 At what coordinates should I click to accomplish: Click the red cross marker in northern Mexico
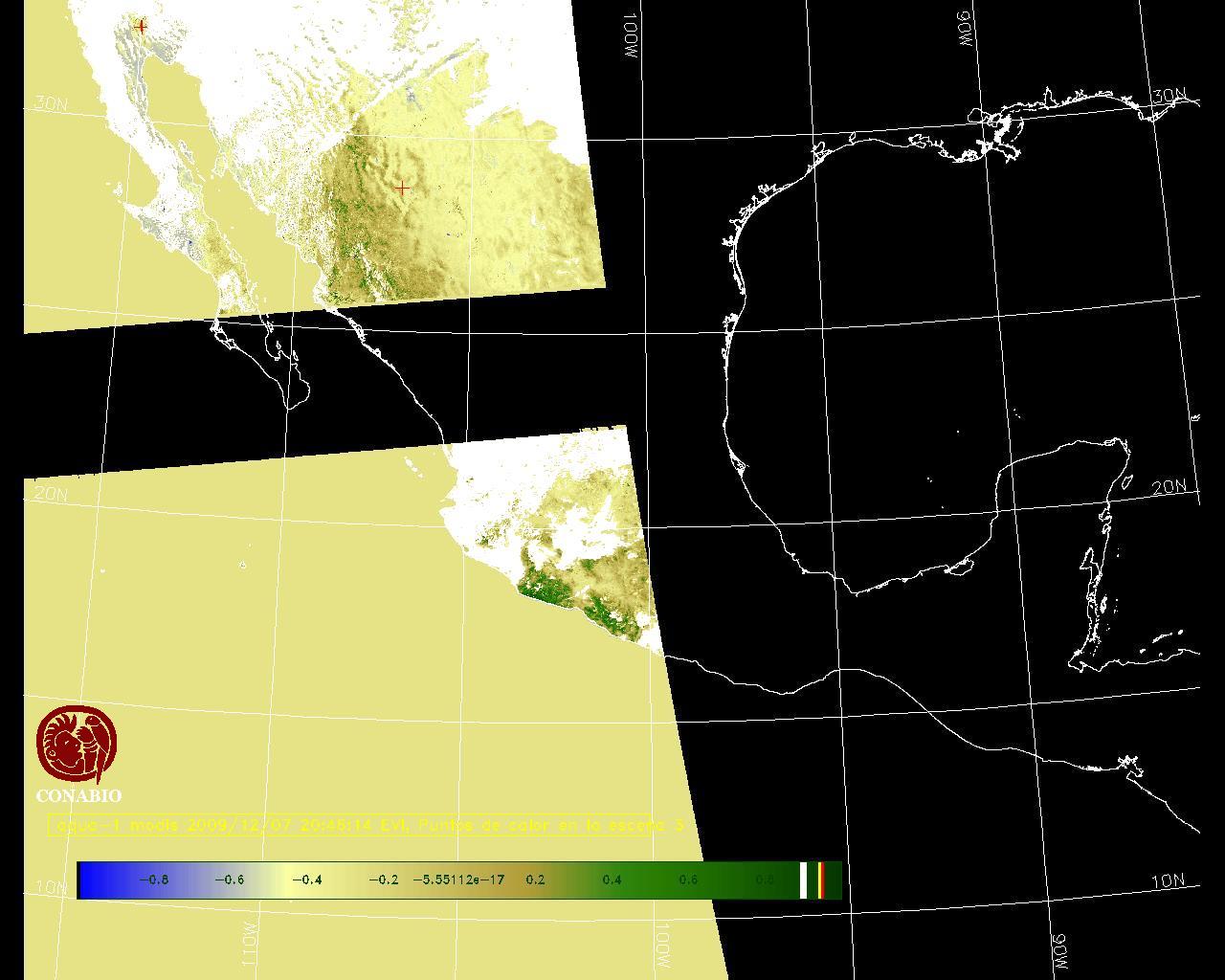(x=403, y=189)
